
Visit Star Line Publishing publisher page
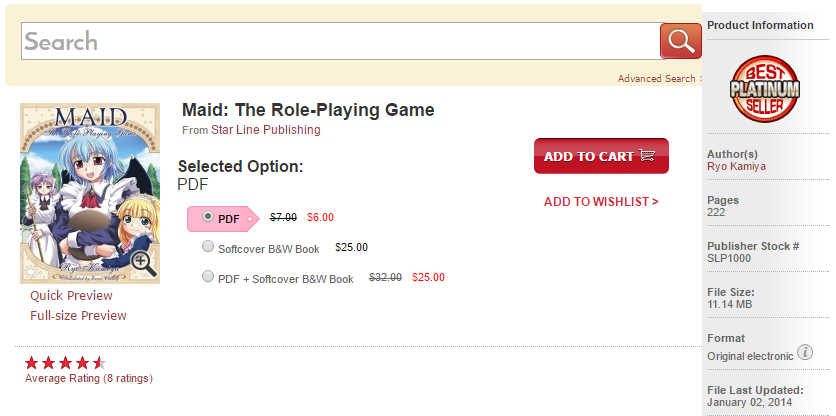tap(265, 130)
